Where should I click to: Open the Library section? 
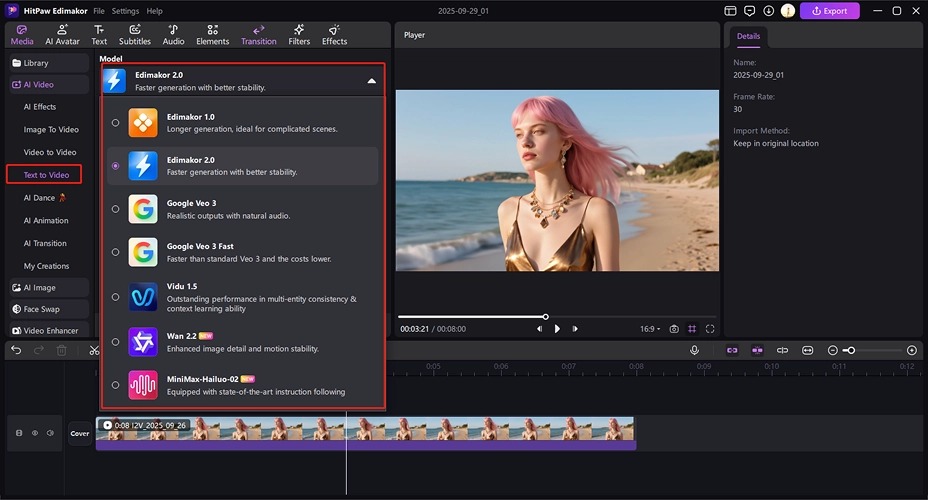point(49,63)
